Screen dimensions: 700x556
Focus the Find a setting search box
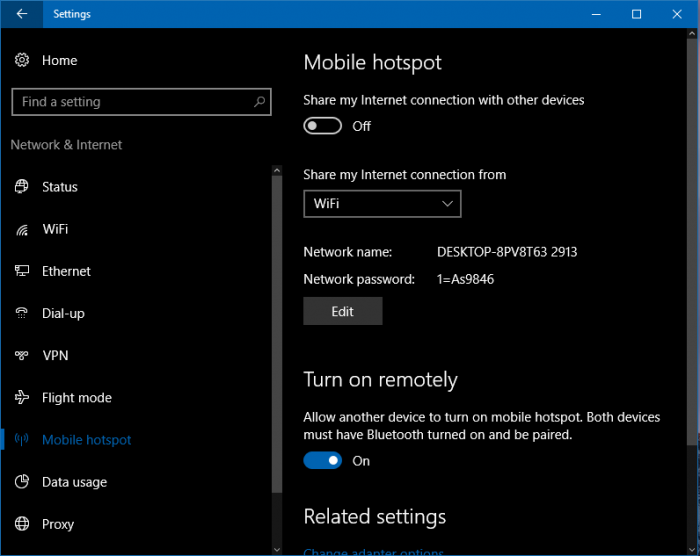pyautogui.click(x=141, y=102)
